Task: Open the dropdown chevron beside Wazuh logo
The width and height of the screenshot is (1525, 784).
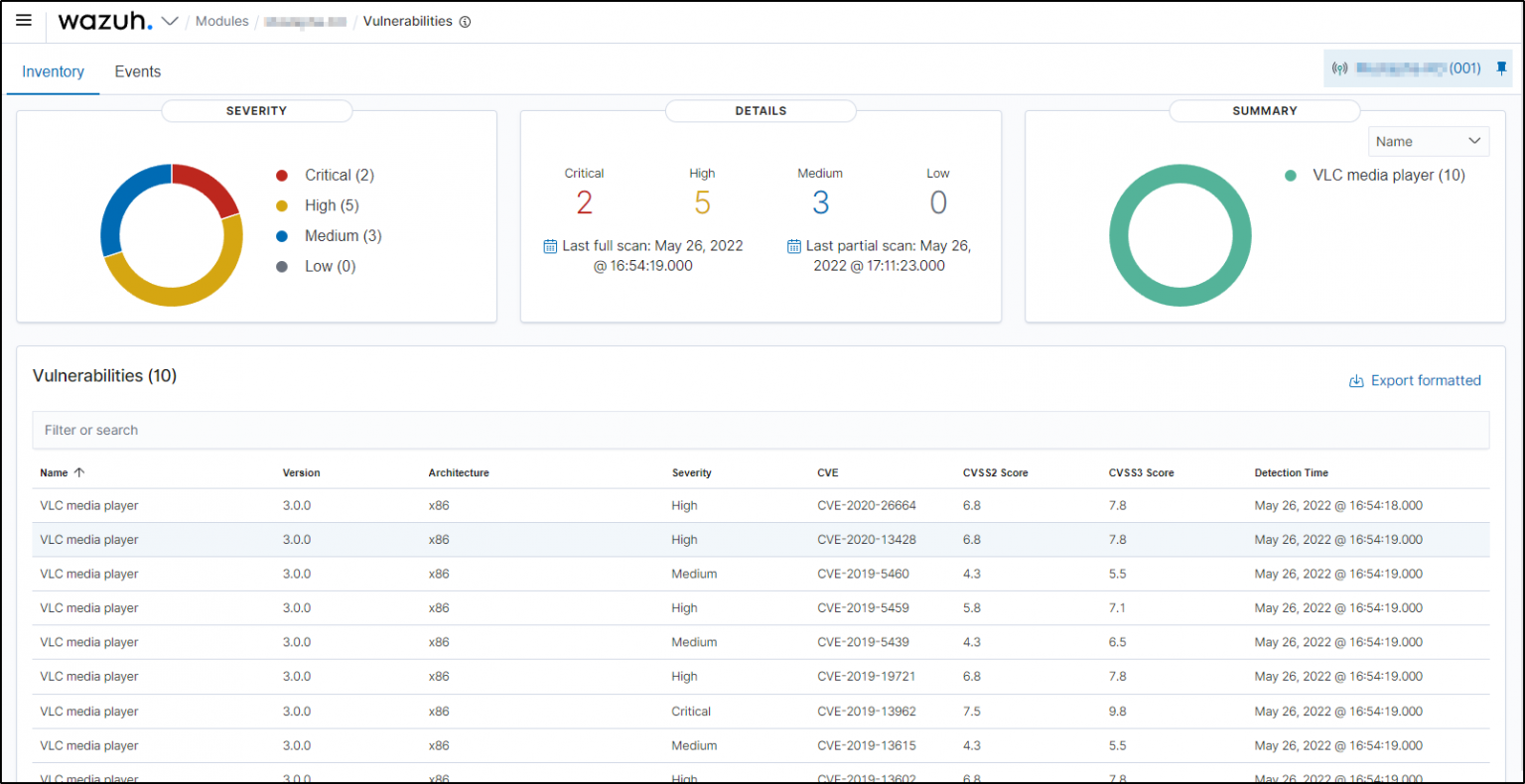Action: (169, 20)
